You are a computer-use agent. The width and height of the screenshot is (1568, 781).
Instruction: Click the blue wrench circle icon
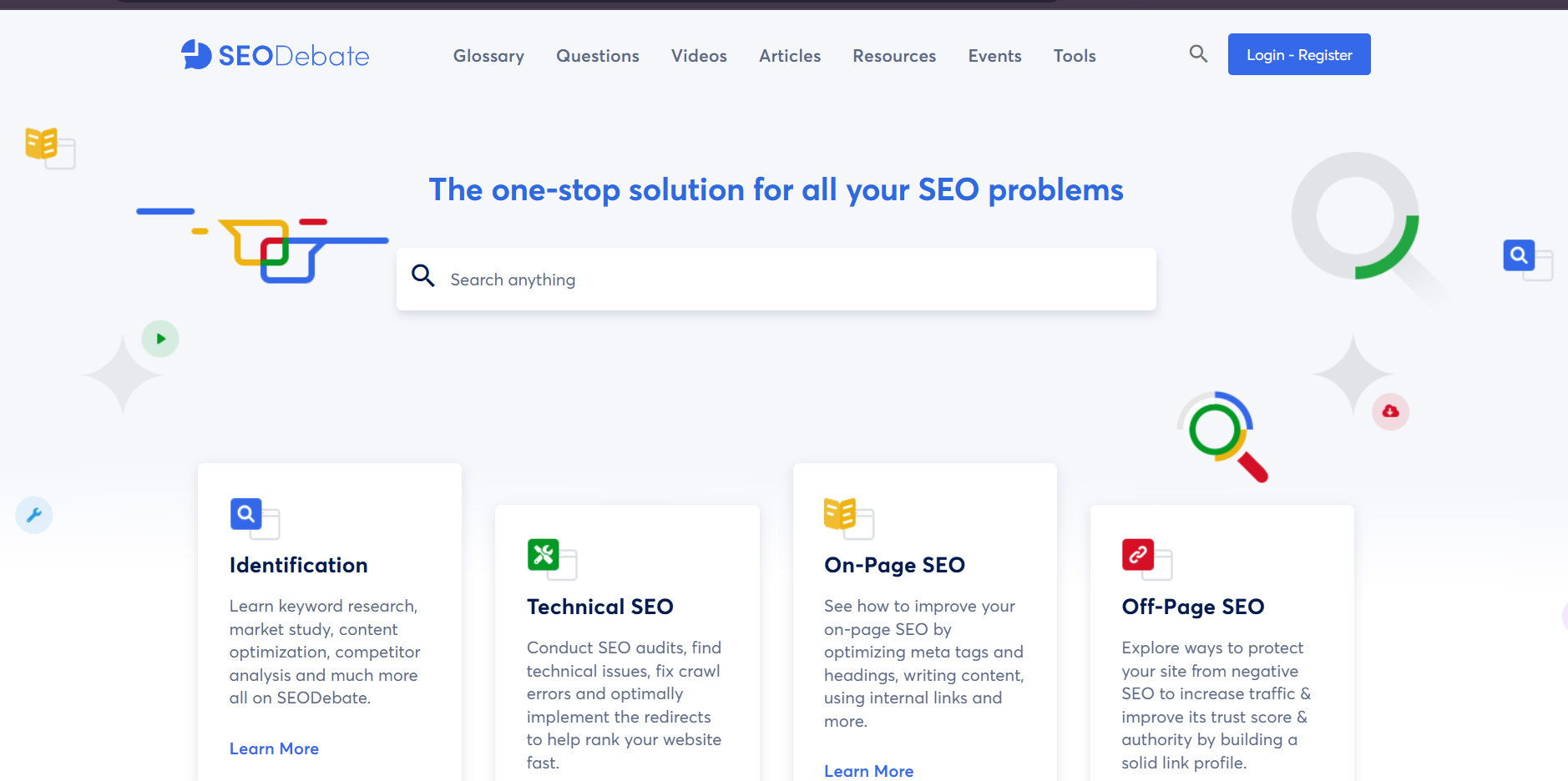34,516
